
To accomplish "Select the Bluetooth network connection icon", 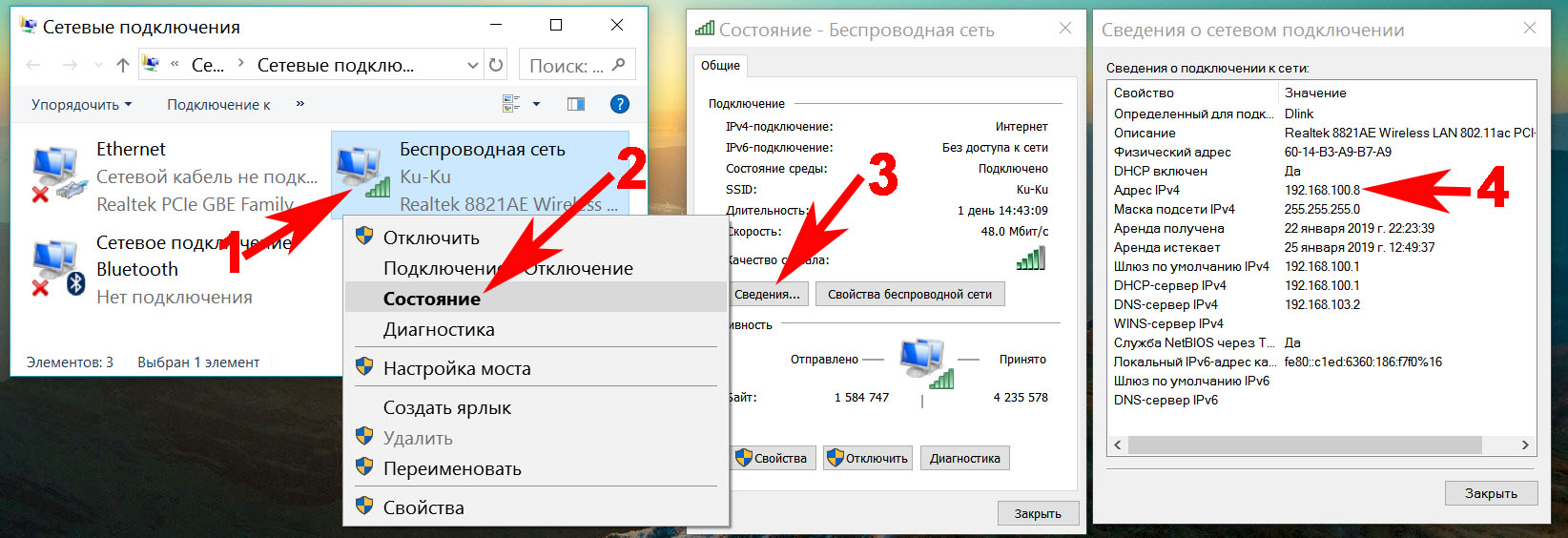I will pyautogui.click(x=57, y=269).
